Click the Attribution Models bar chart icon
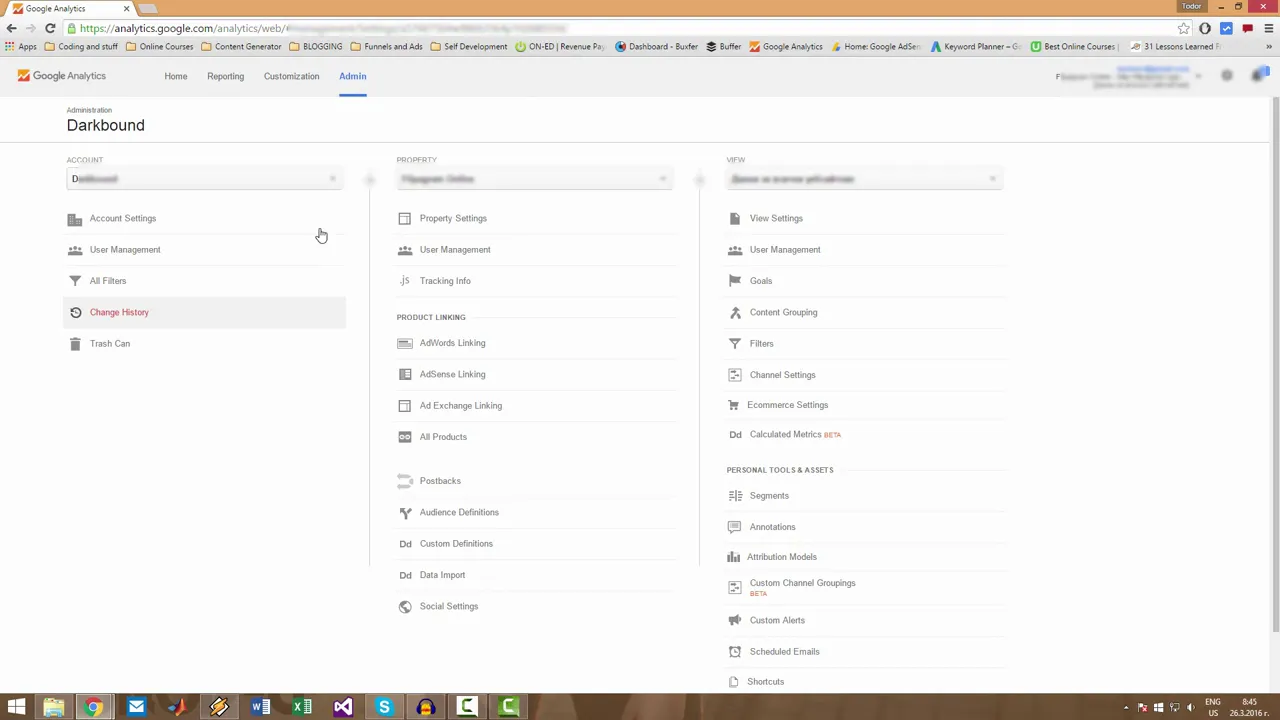This screenshot has width=1280, height=720. tap(733, 557)
